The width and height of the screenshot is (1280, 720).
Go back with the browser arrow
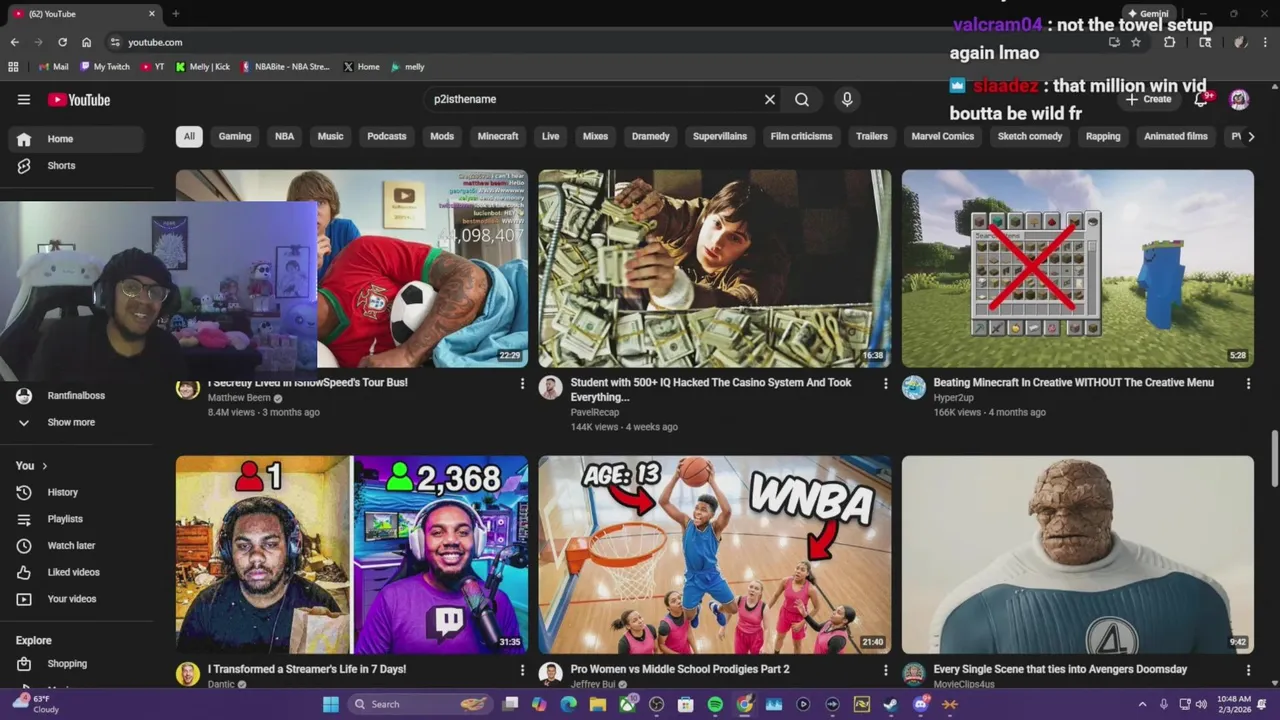(14, 42)
